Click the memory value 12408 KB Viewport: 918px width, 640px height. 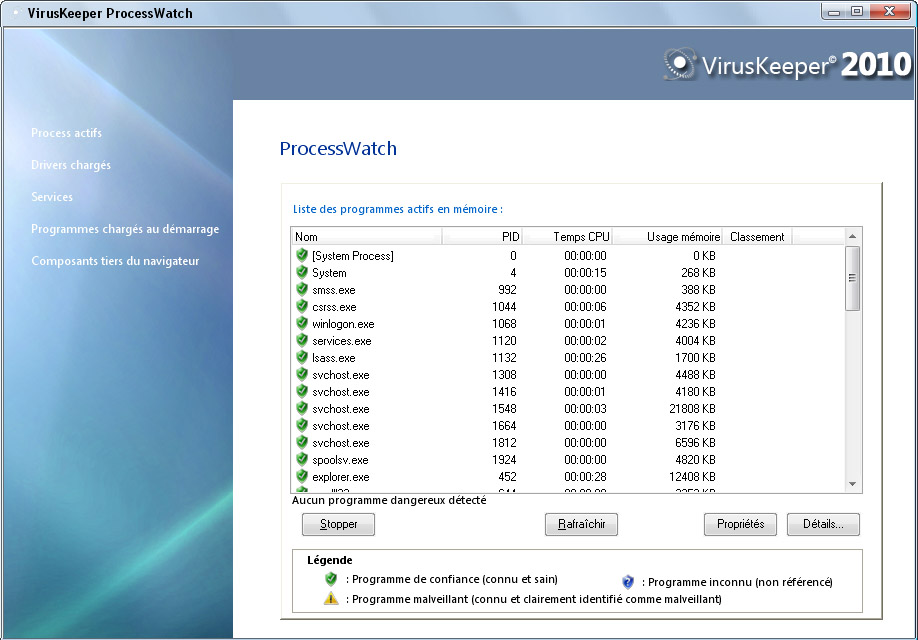pyautogui.click(x=693, y=477)
